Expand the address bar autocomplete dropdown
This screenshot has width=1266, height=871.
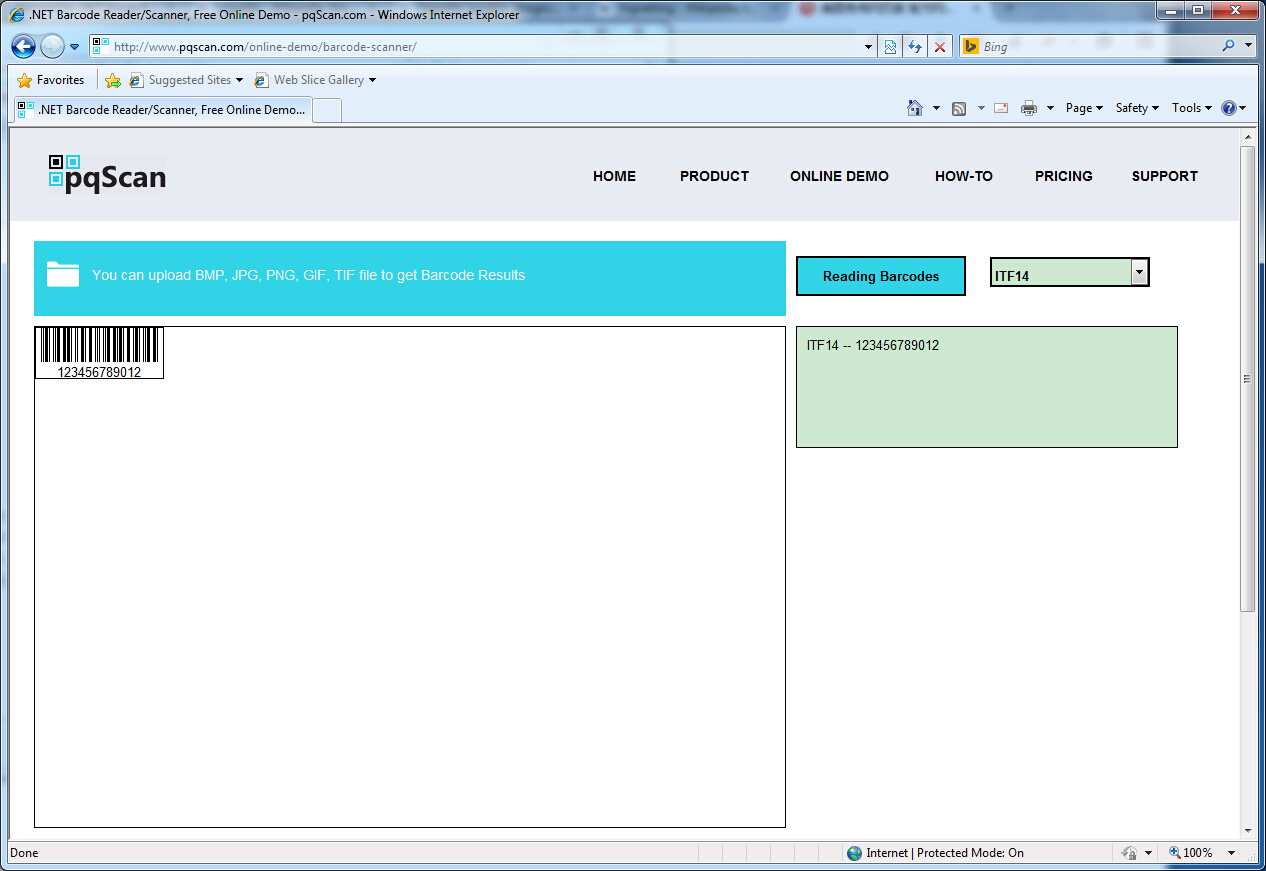click(868, 46)
